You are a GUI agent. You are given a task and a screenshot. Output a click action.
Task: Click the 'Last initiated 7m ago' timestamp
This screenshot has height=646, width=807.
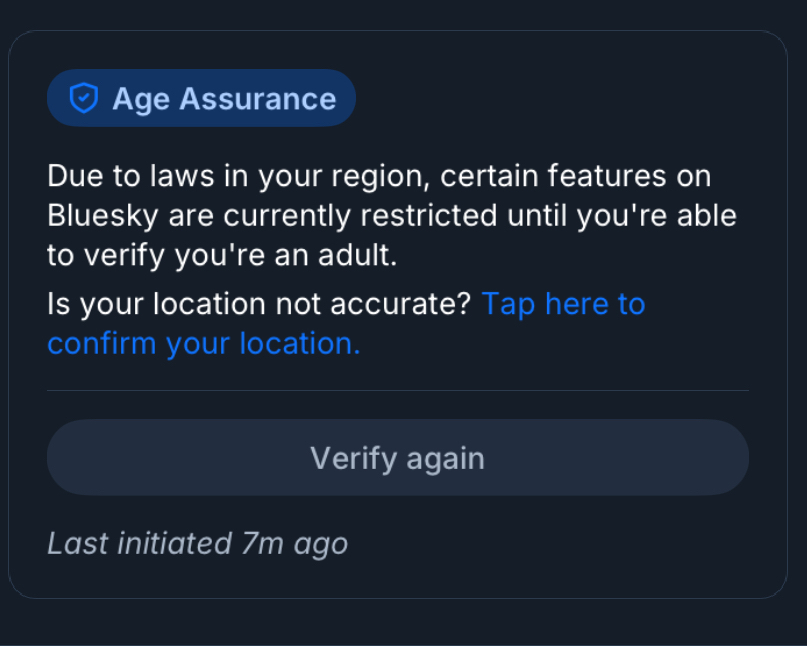coord(197,543)
